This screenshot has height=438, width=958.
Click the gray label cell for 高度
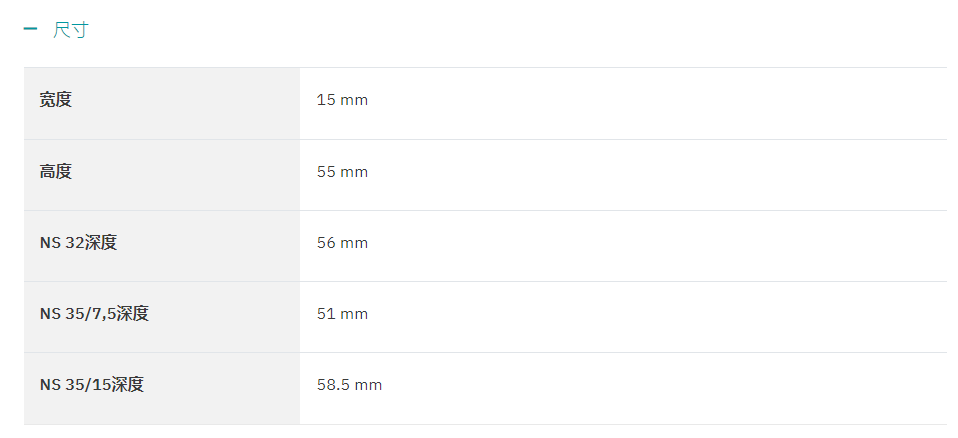click(162, 175)
